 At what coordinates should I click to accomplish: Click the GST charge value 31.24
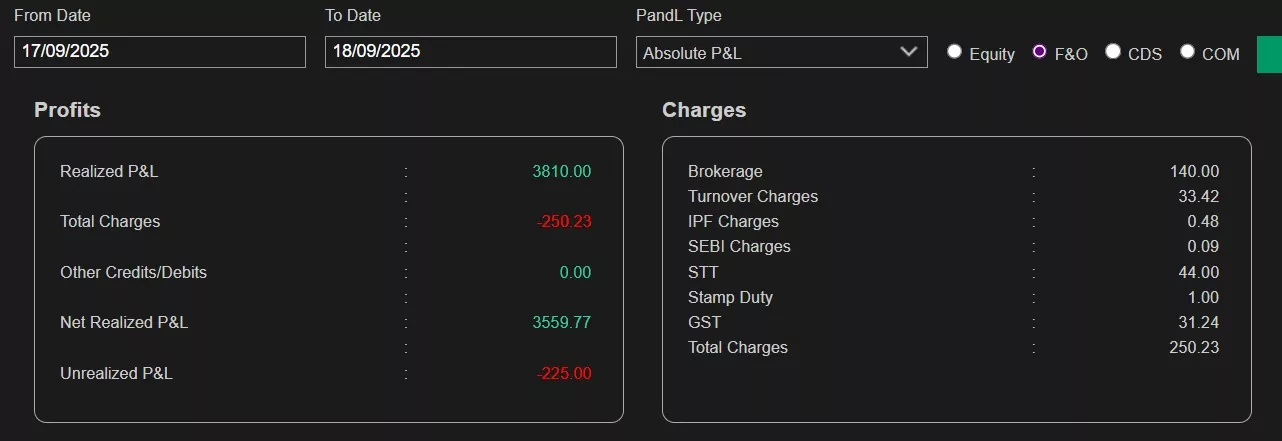(x=1198, y=323)
